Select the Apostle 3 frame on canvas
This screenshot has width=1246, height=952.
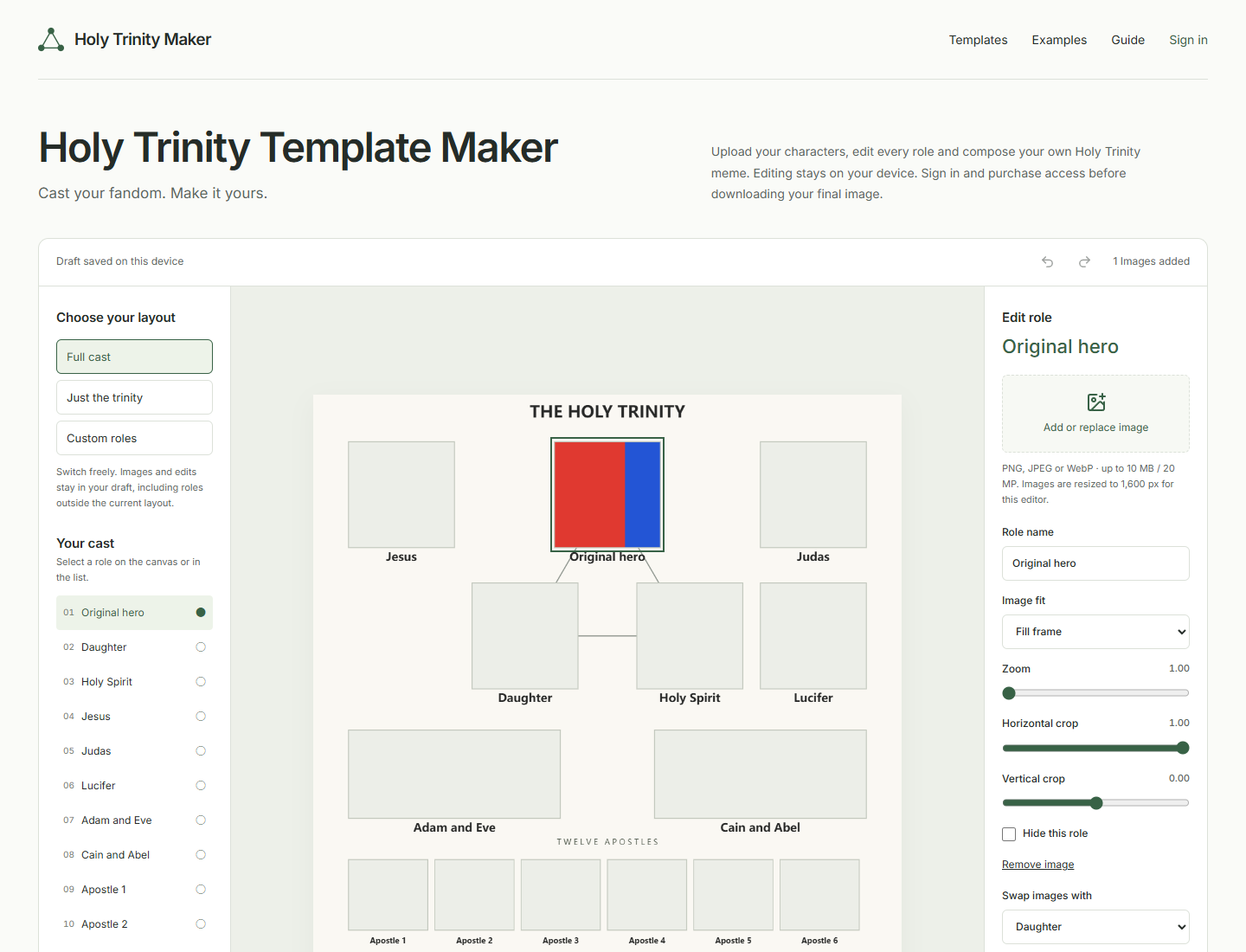click(561, 895)
